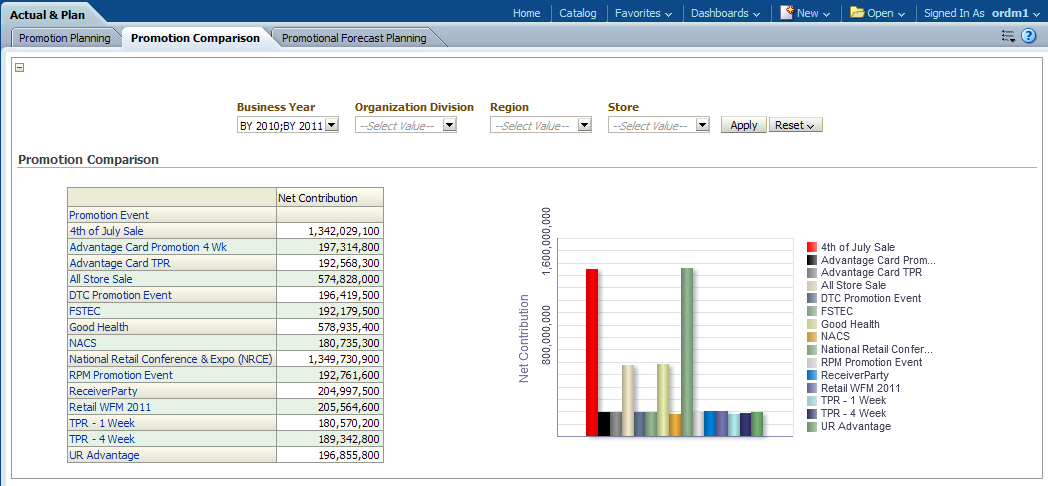Click the red 4th of July legend swatch
1048x486 pixels.
(812, 247)
